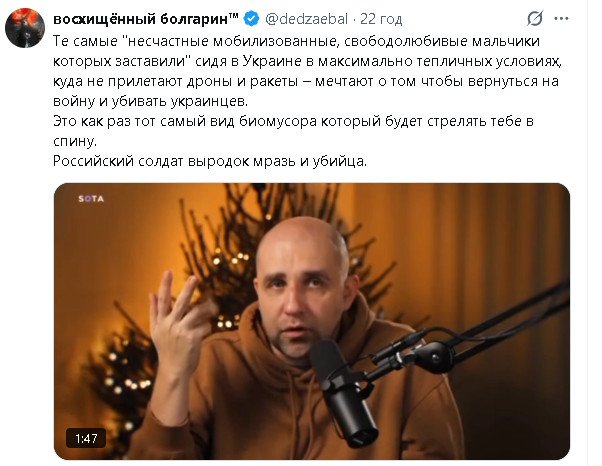Screen dimensions: 602x466
Task: Click the 1:47 video duration badge
Action: [x=86, y=438]
